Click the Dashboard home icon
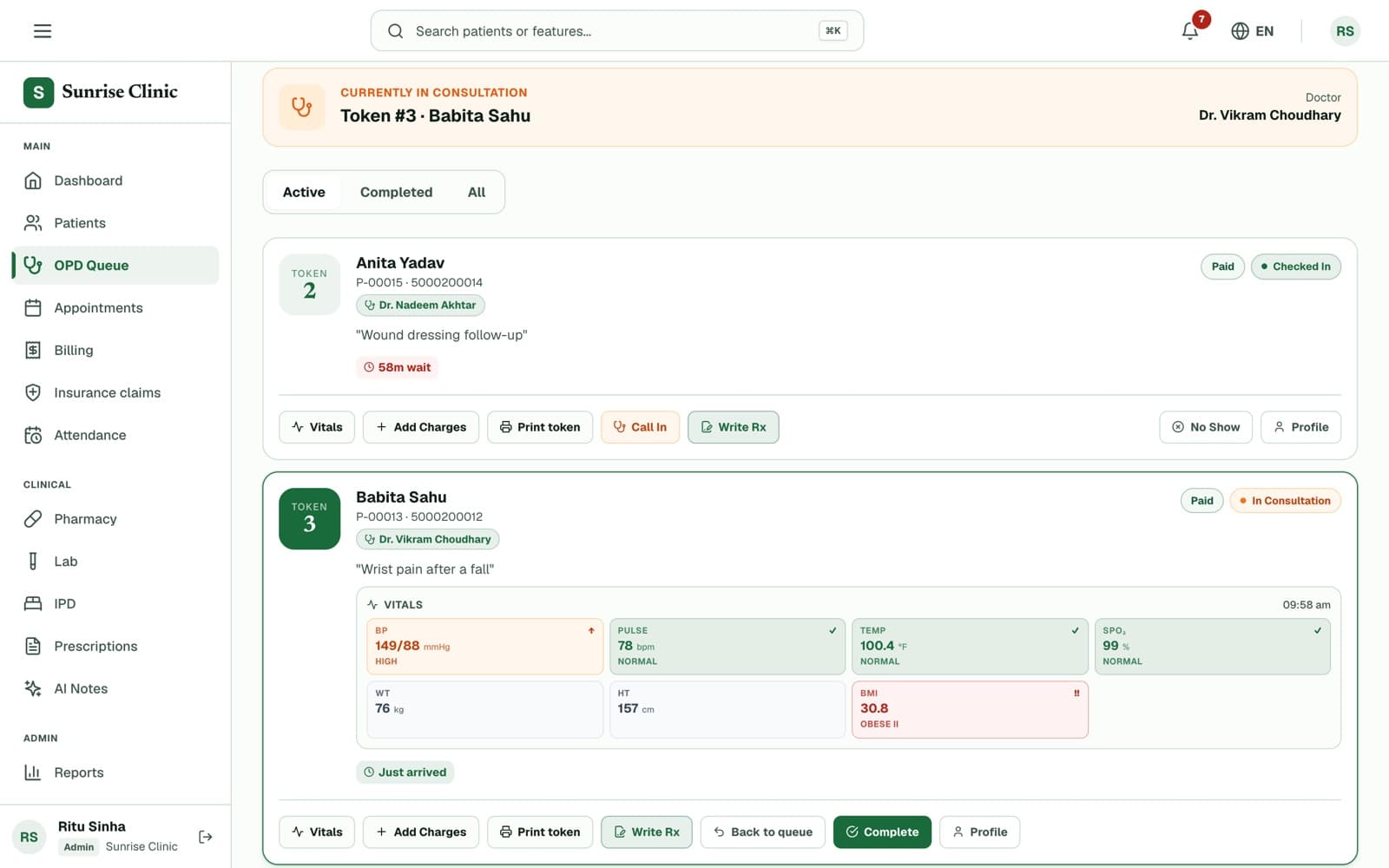Viewport: 1389px width, 868px height. click(33, 181)
